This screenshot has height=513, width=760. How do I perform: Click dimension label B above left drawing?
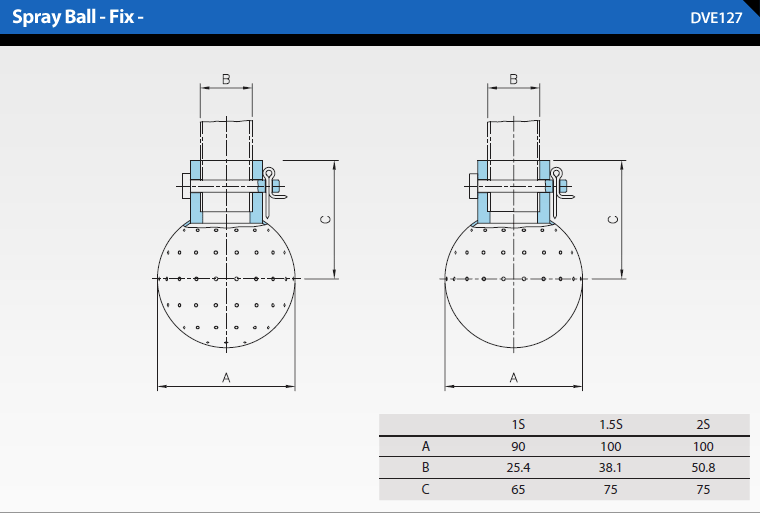[226, 79]
